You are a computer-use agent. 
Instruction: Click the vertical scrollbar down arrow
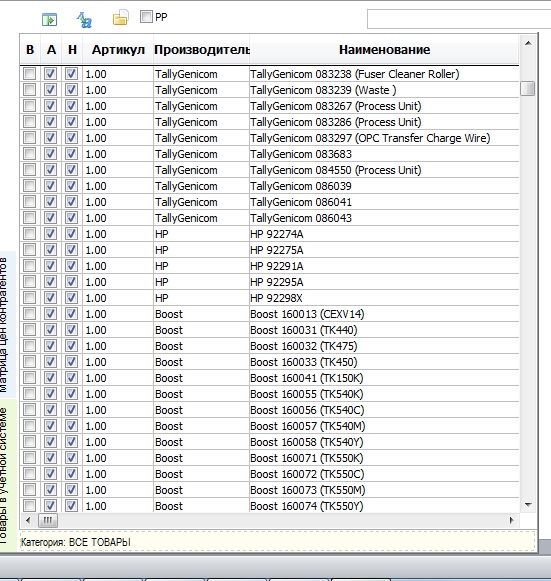pyautogui.click(x=528, y=504)
